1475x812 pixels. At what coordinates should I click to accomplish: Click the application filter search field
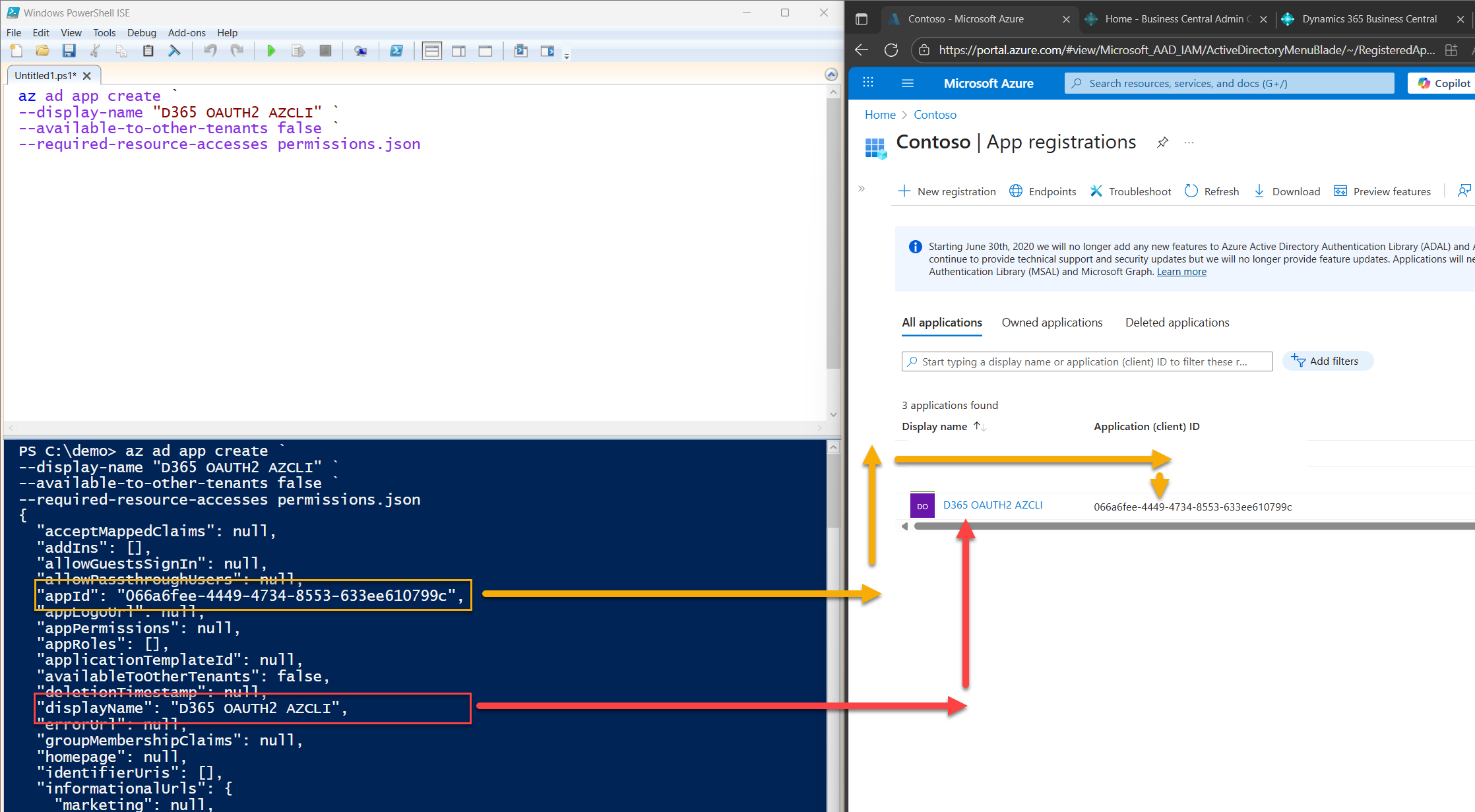coord(1086,361)
